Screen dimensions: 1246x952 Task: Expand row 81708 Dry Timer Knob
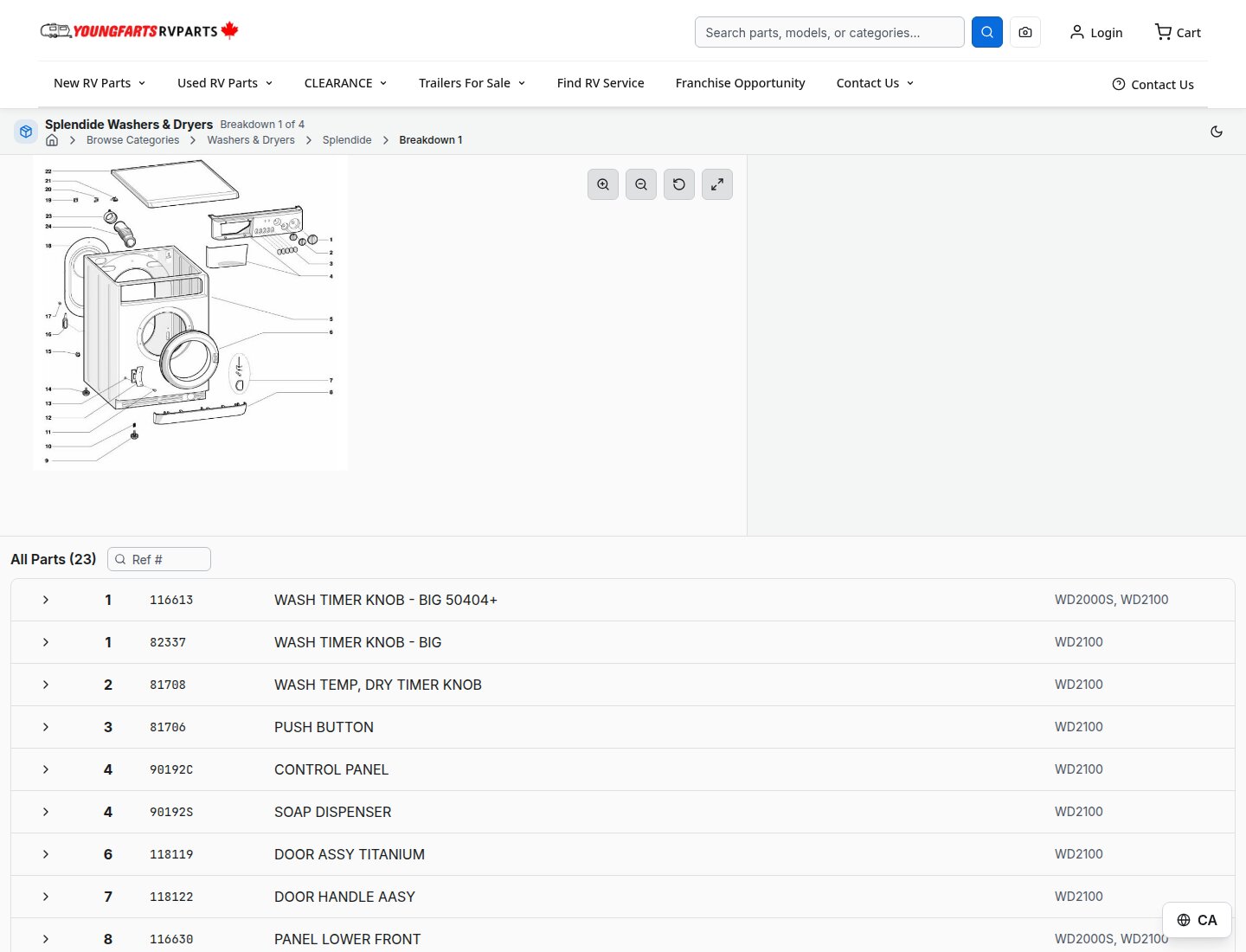click(x=46, y=685)
